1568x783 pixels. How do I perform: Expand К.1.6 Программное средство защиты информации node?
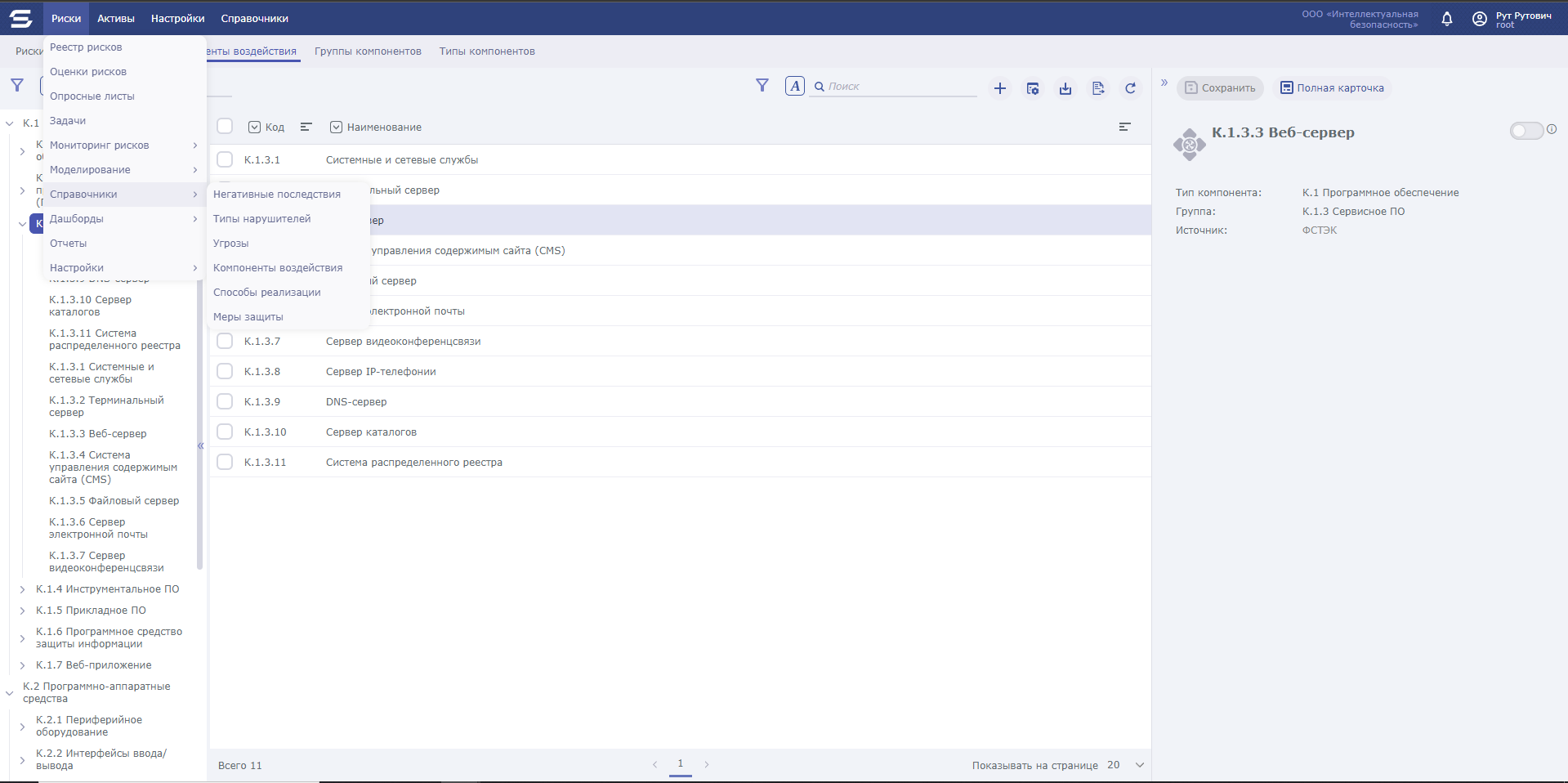pyautogui.click(x=22, y=638)
